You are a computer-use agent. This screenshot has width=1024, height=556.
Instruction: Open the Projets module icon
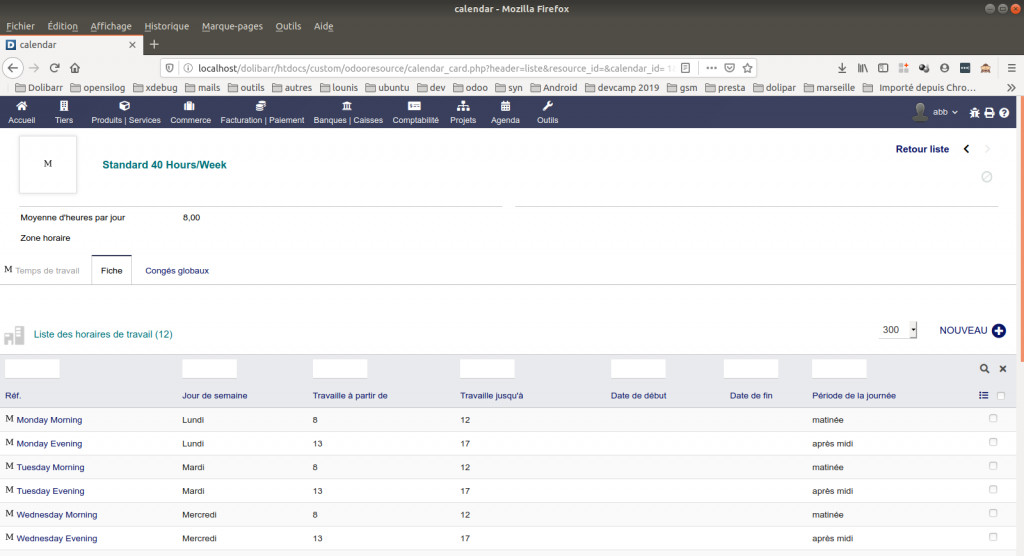tap(463, 106)
